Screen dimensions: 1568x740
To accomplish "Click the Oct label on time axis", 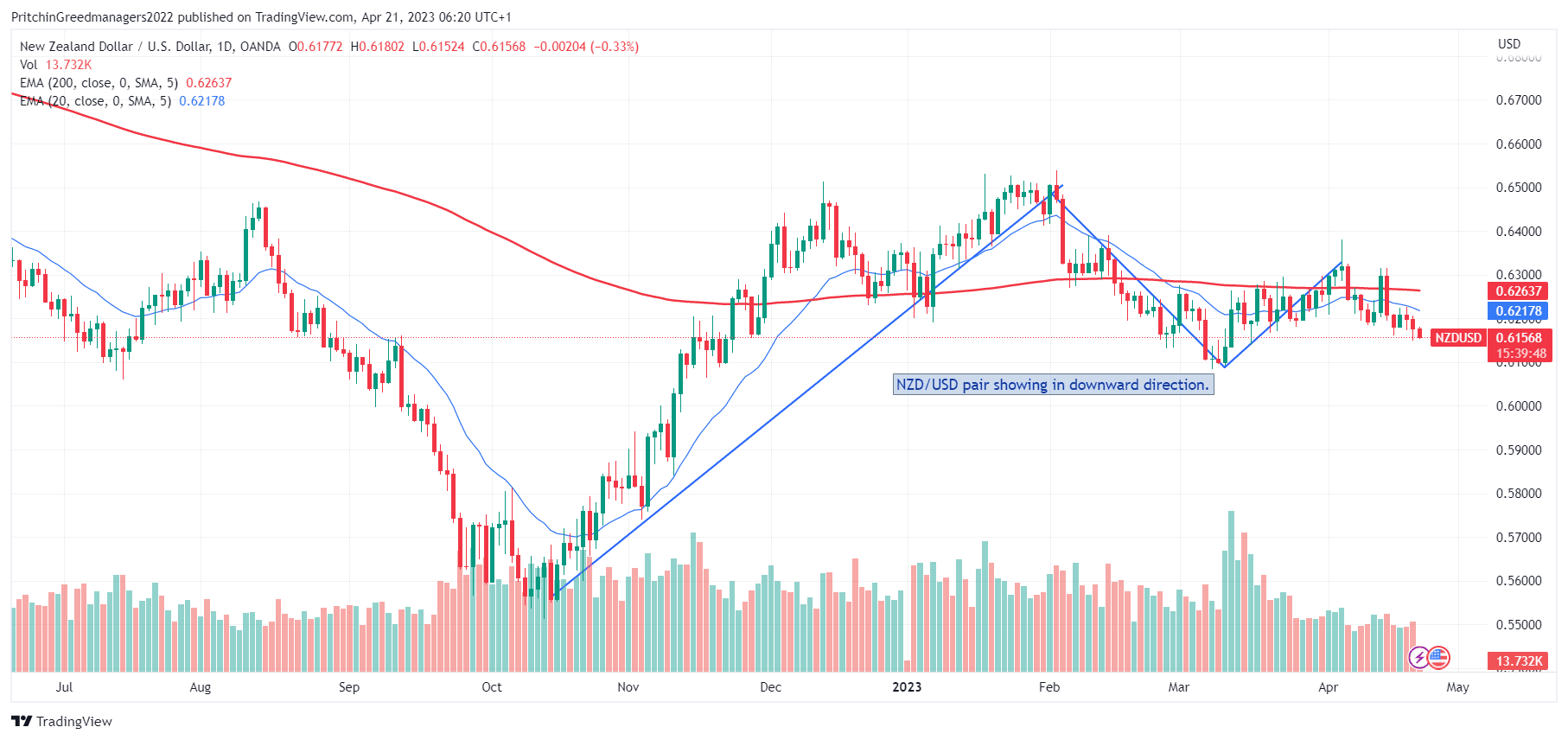I will click(491, 687).
